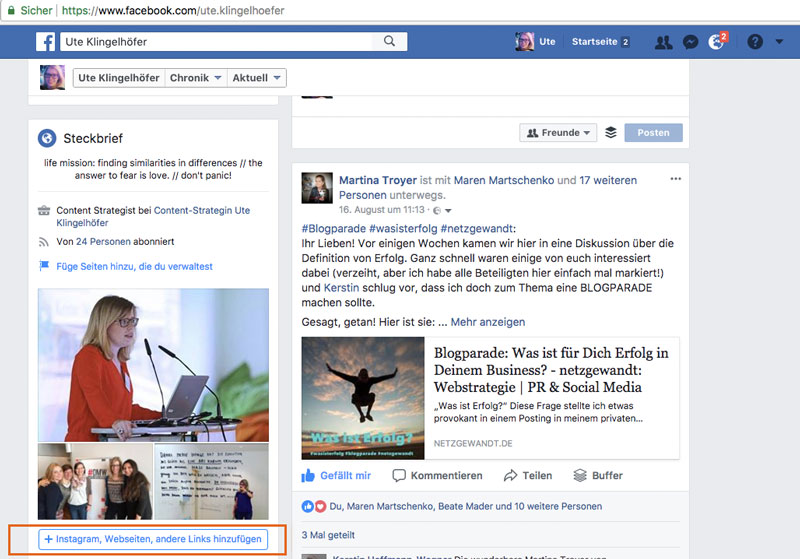
Task: Click Ute Klingelhöfer profile tab button
Action: tap(119, 78)
